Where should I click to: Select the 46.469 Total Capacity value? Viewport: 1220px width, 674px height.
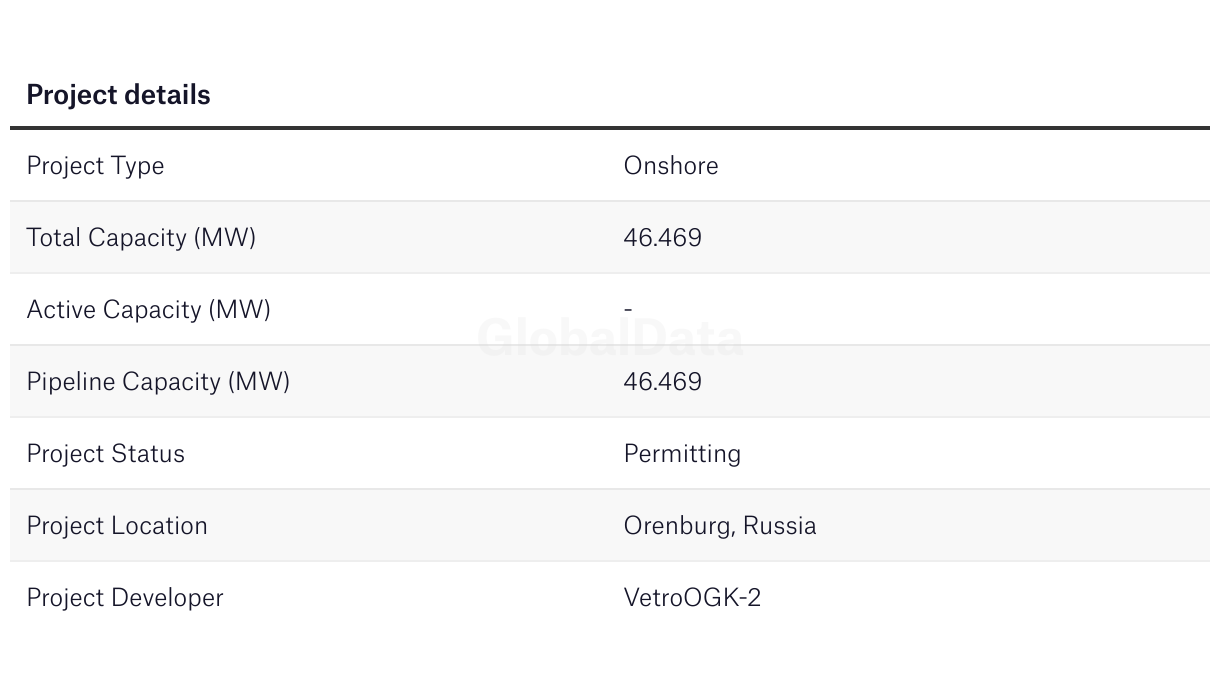662,237
